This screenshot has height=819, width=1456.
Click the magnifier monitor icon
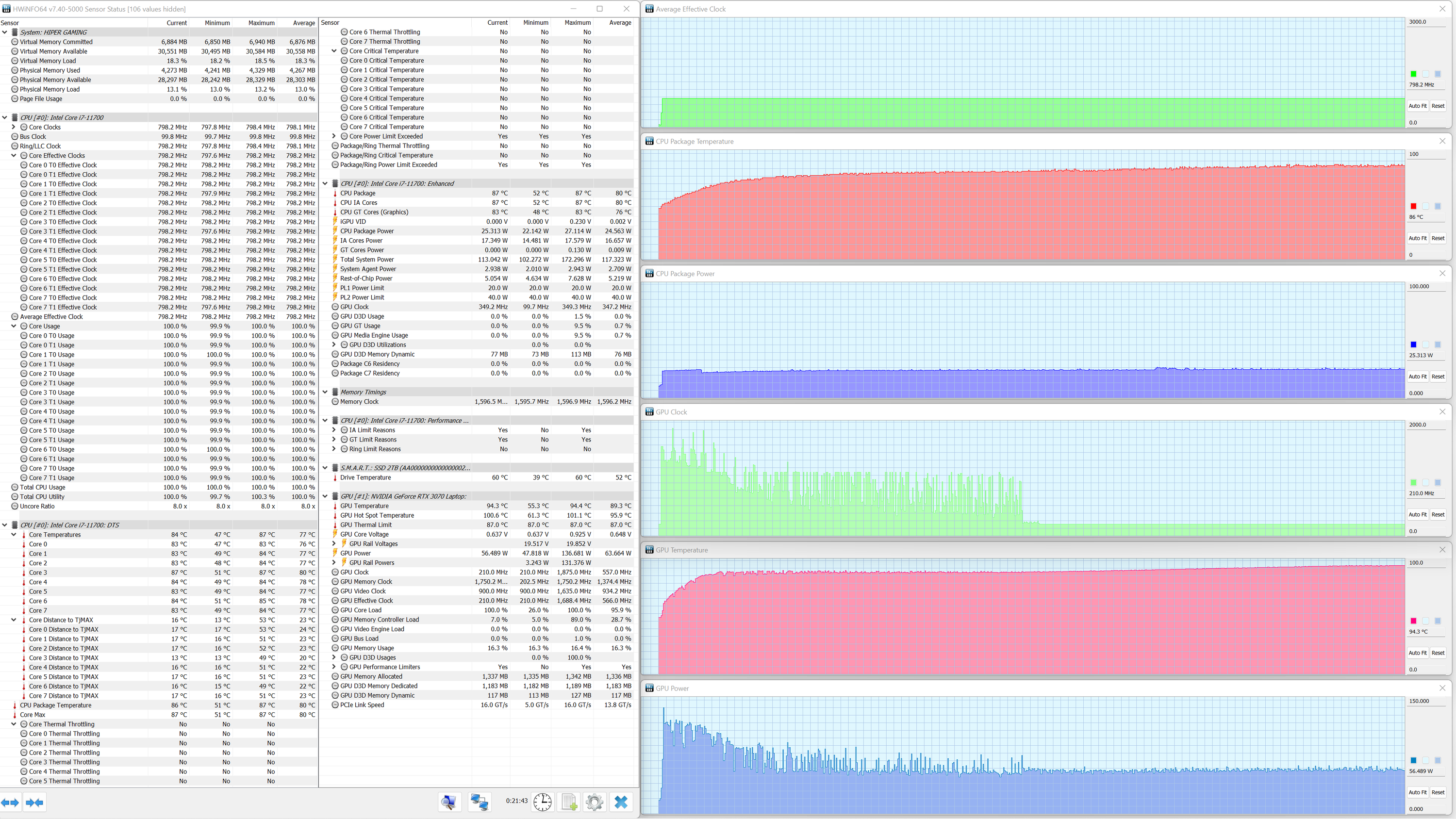click(449, 802)
